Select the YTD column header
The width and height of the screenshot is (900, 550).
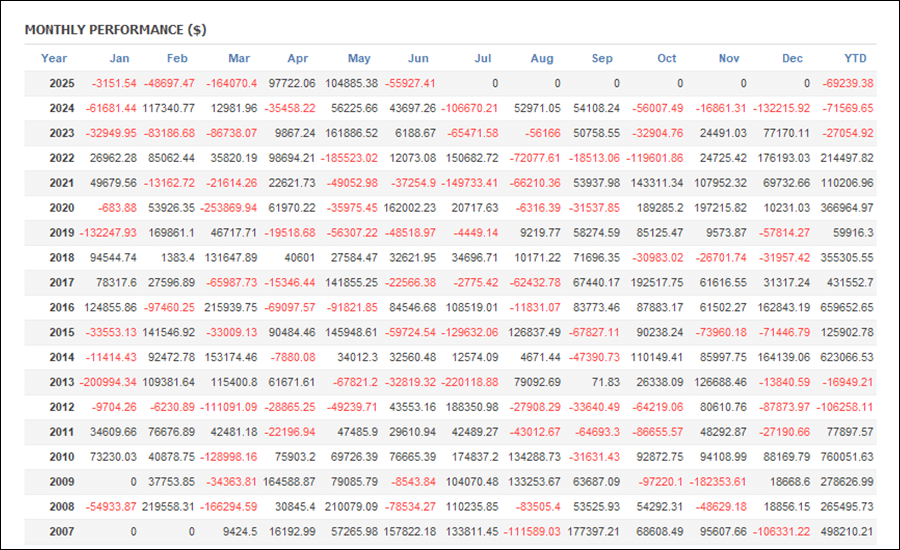(855, 58)
